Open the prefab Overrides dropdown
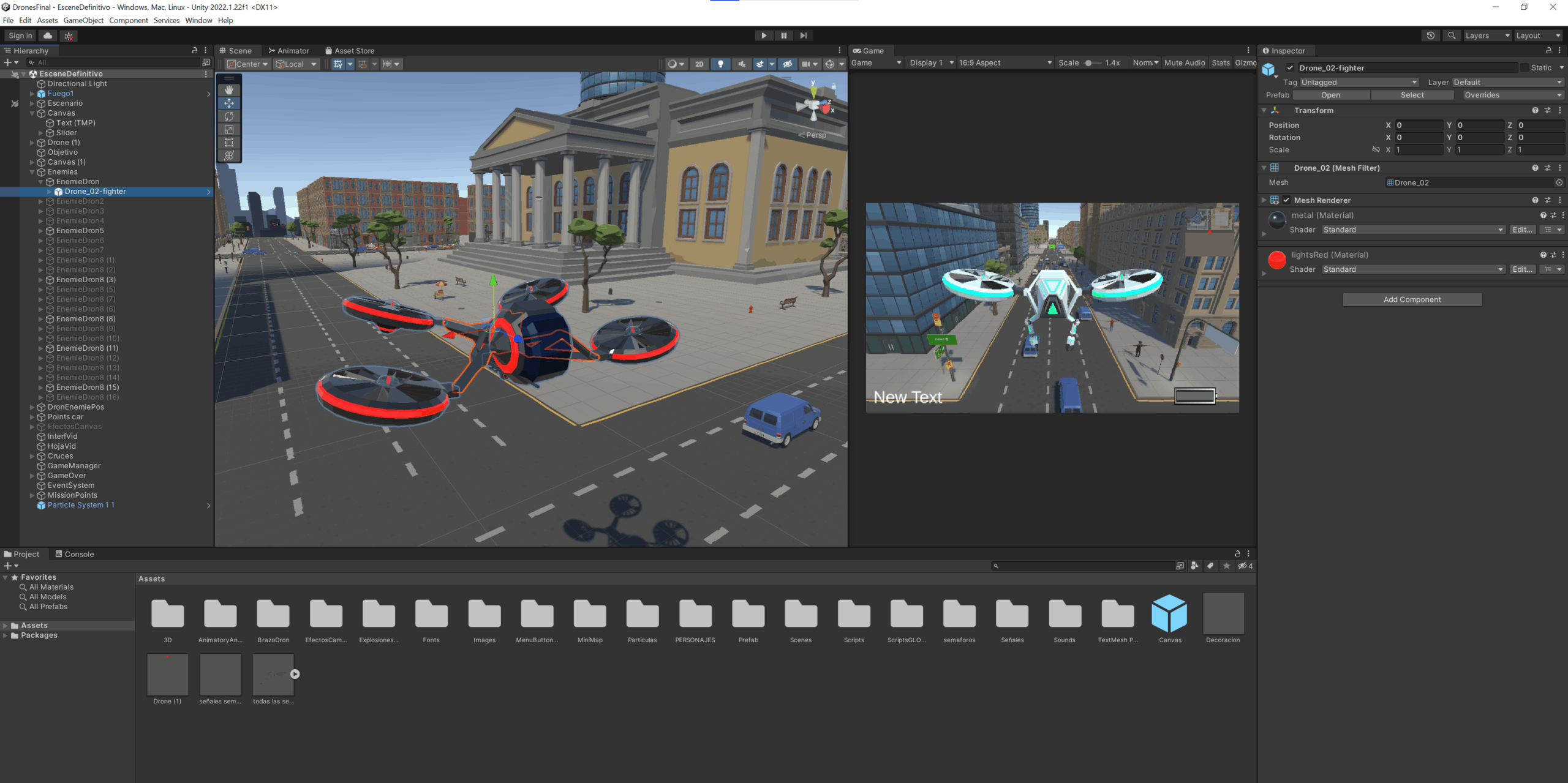This screenshot has width=1568, height=783. coord(1512,95)
